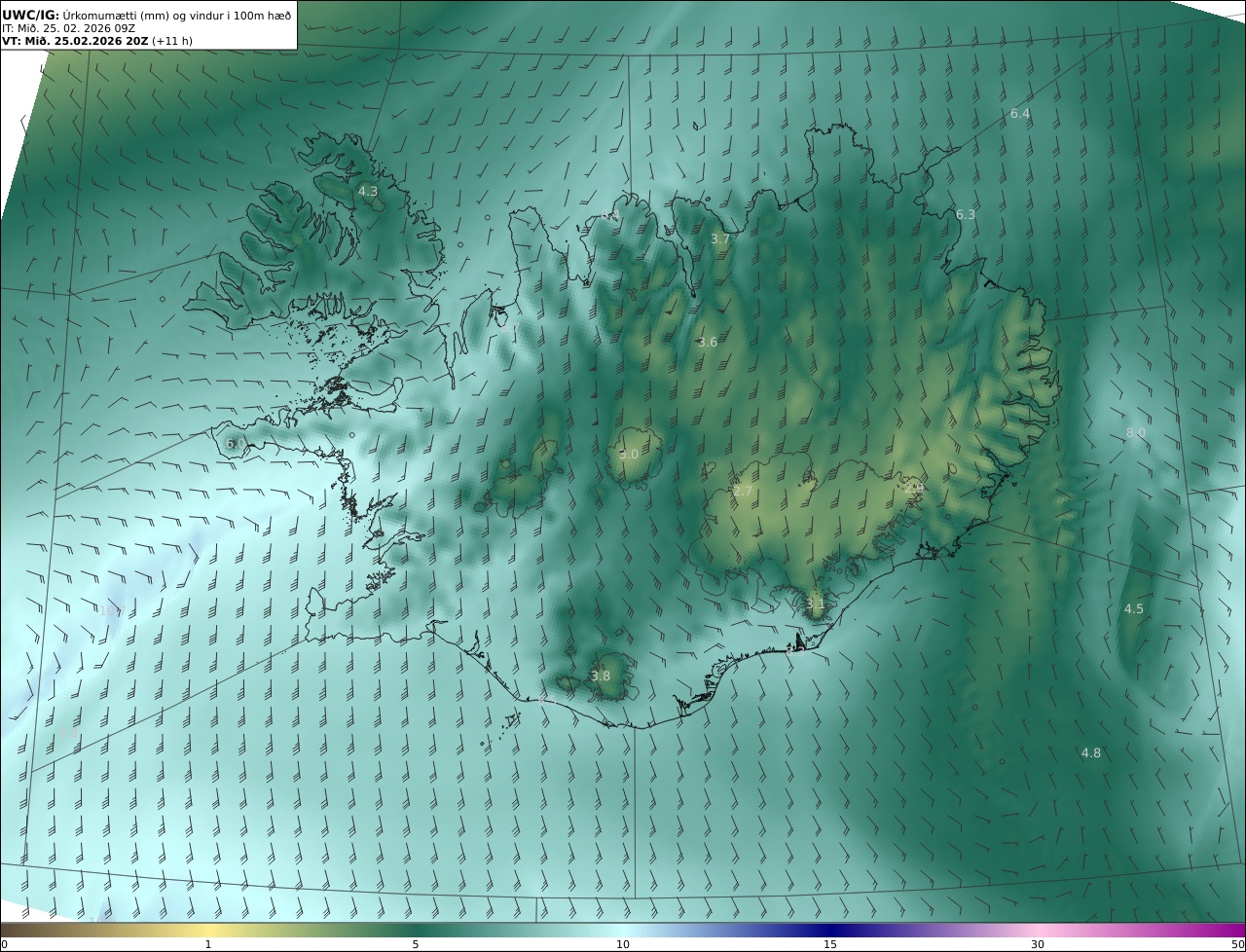Click the colorbar tick label 1
The height and width of the screenshot is (952, 1246).
pyautogui.click(x=208, y=944)
